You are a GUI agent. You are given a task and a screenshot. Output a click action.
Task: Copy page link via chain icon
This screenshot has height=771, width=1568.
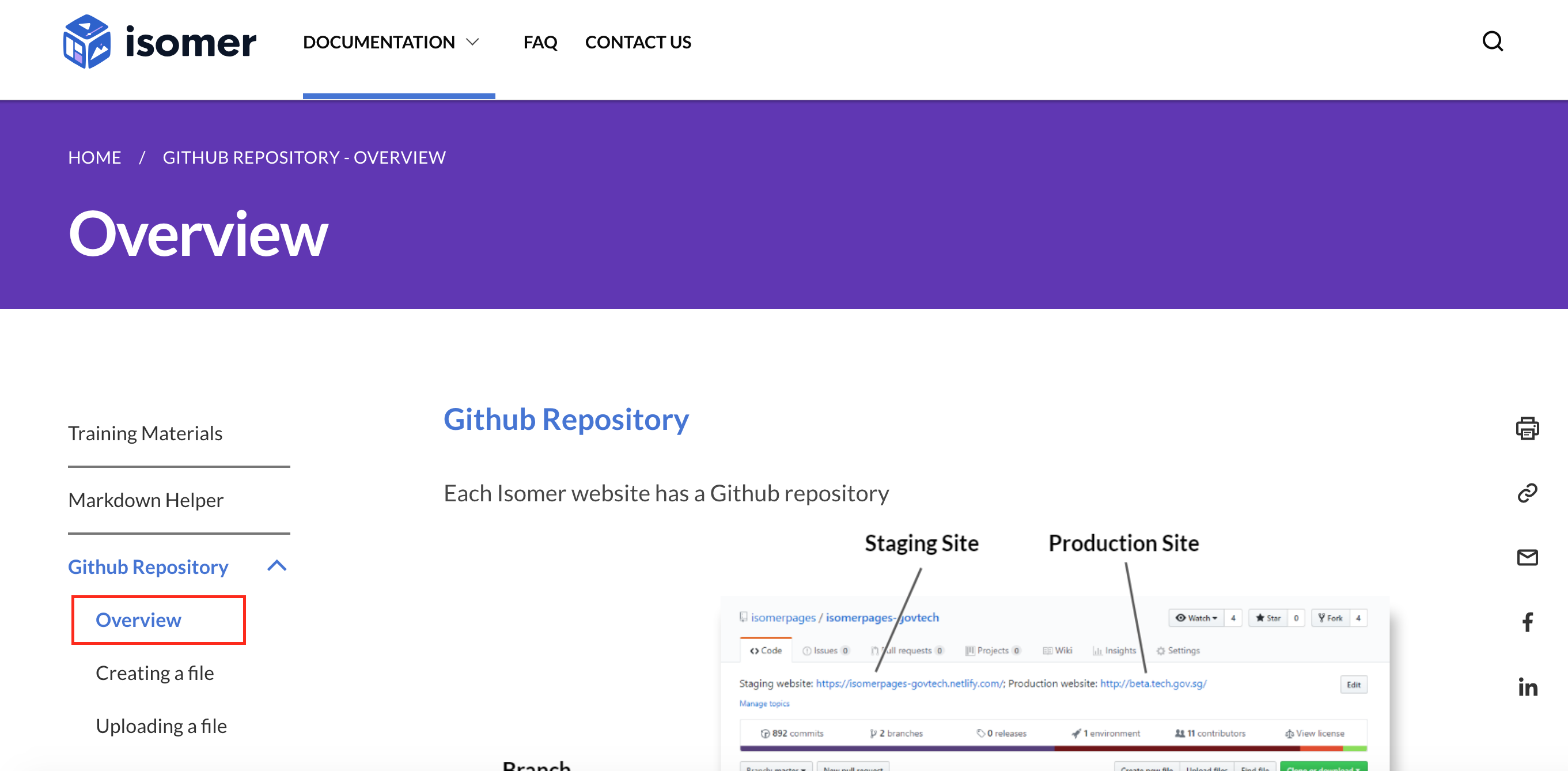(1527, 493)
